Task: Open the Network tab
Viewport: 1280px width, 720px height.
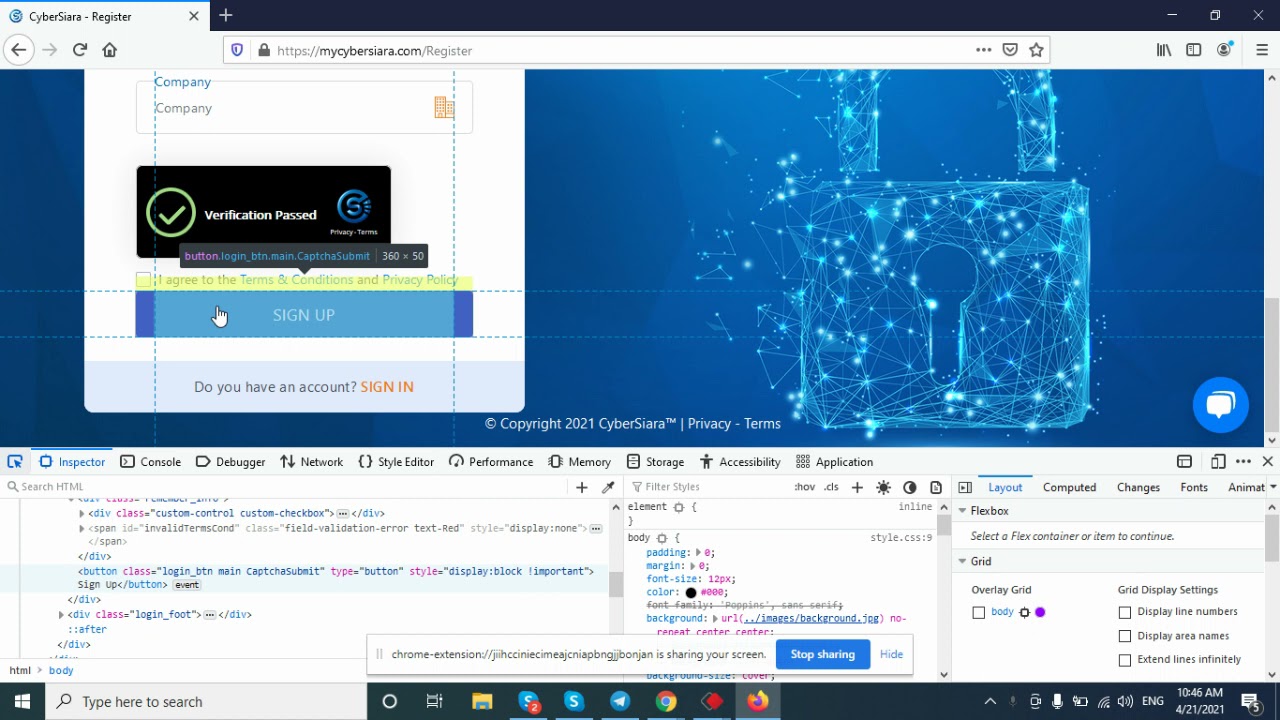Action: pyautogui.click(x=312, y=461)
